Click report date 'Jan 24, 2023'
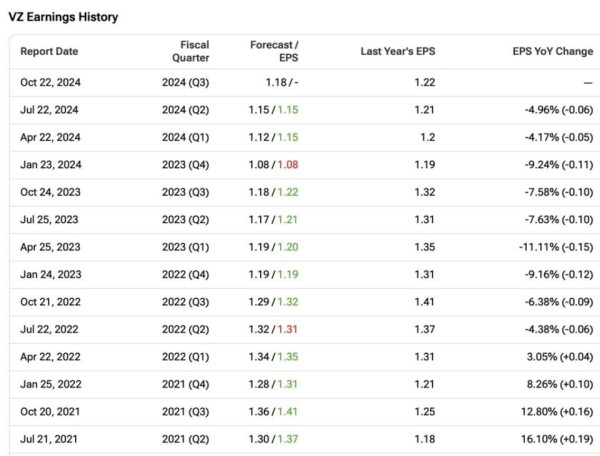This screenshot has width=600, height=456. [51, 274]
